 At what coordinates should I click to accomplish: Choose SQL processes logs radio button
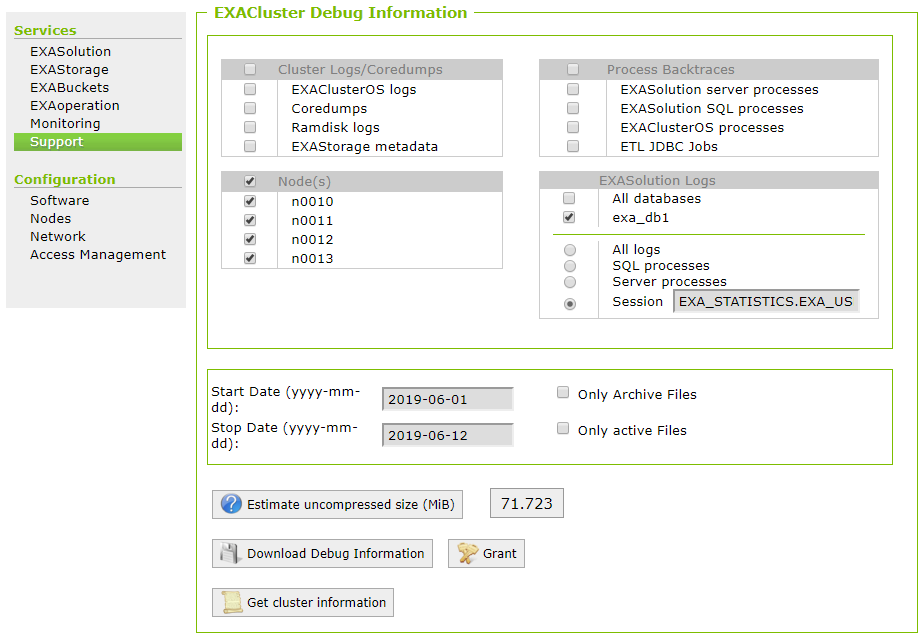(x=570, y=266)
